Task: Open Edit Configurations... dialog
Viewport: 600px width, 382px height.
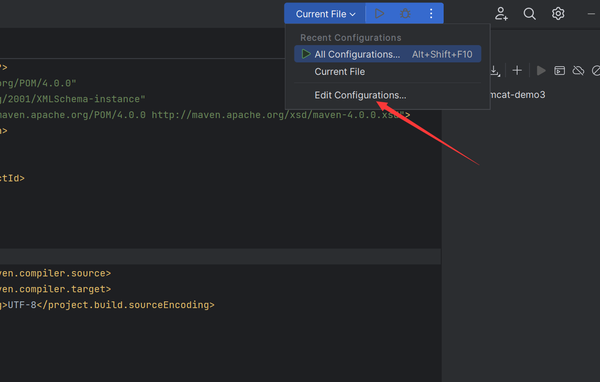Action: tap(360, 95)
